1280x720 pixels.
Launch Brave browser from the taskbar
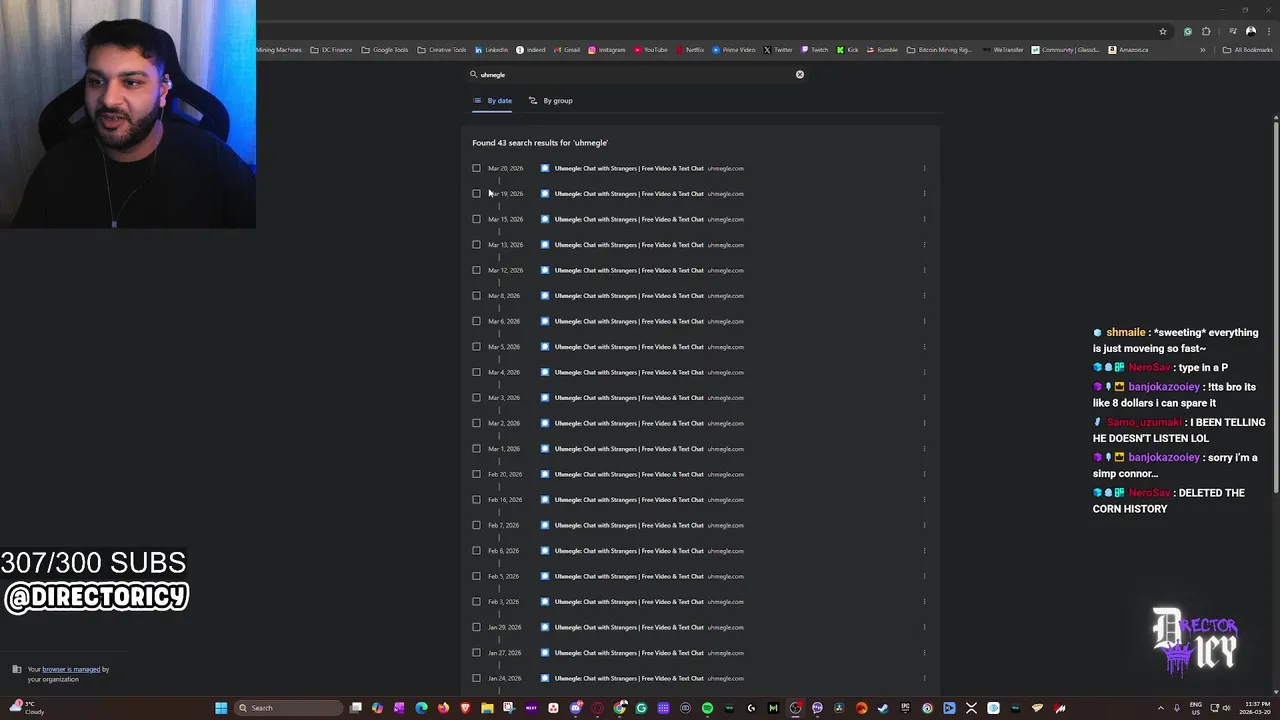465,708
